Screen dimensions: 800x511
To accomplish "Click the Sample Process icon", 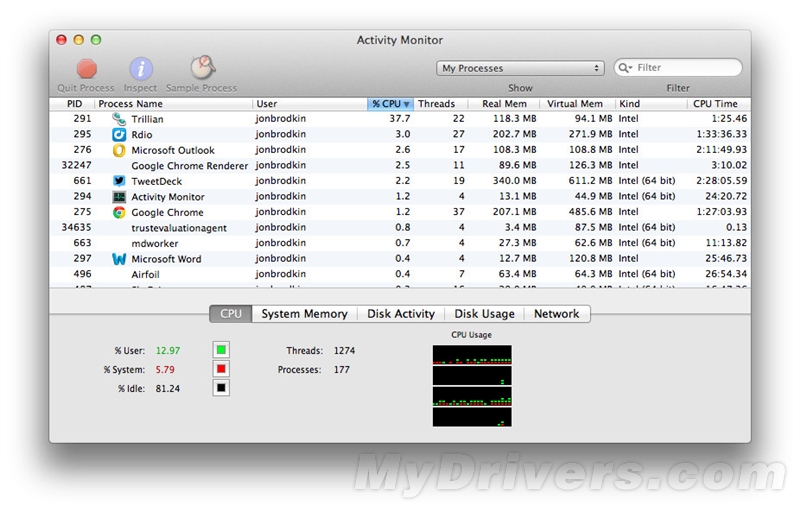I will tap(203, 67).
